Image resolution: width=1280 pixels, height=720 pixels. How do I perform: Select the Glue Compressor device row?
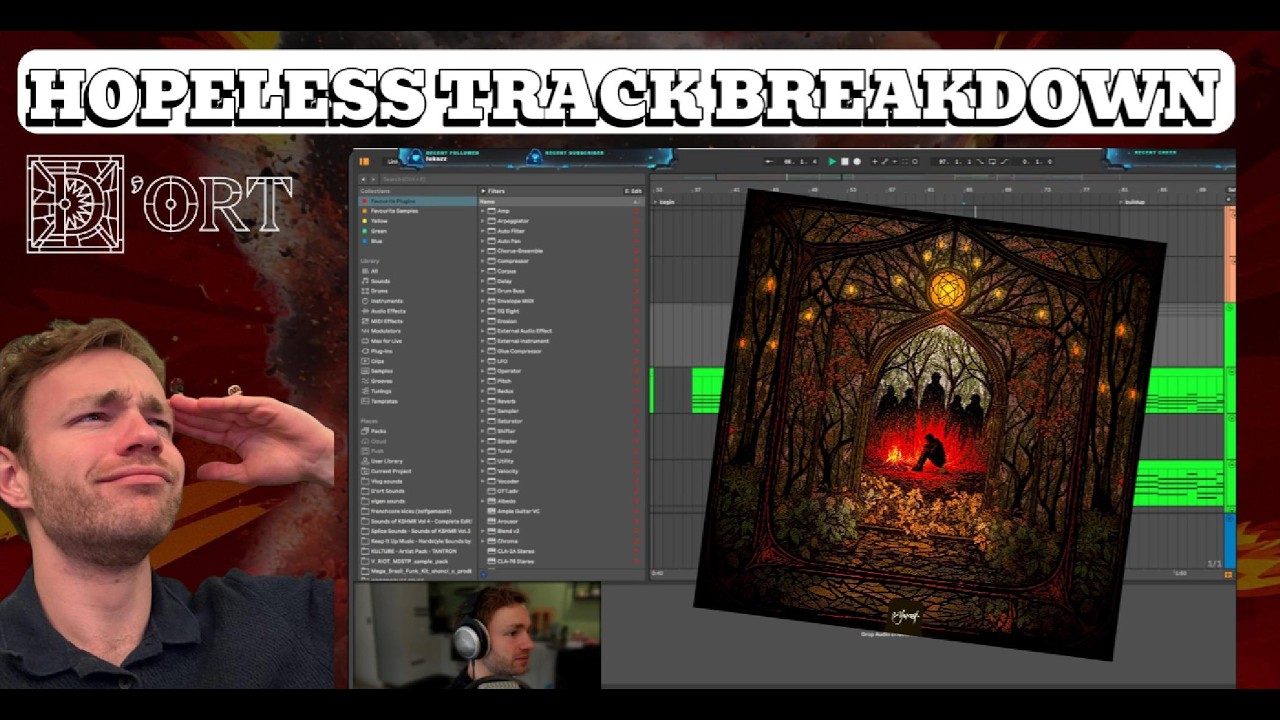[x=560, y=351]
